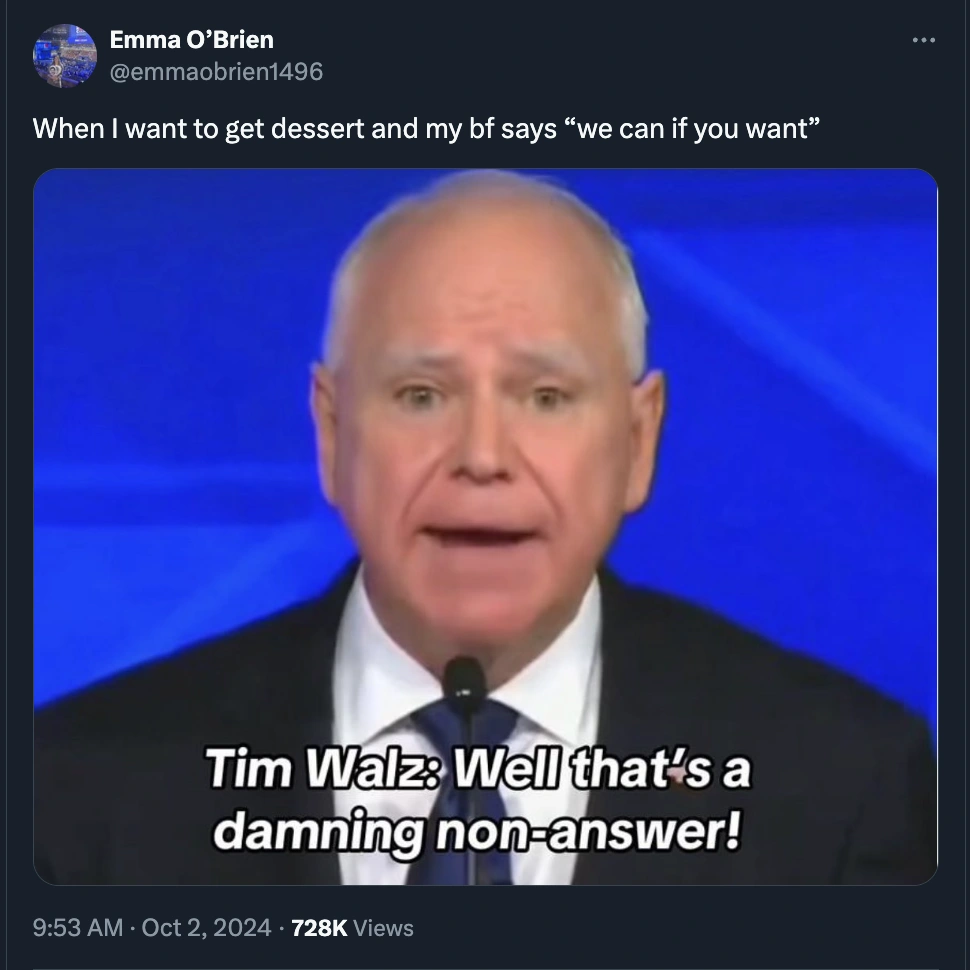Open the Emma O'Brien display name
Image resolution: width=970 pixels, height=970 pixels.
(191, 40)
